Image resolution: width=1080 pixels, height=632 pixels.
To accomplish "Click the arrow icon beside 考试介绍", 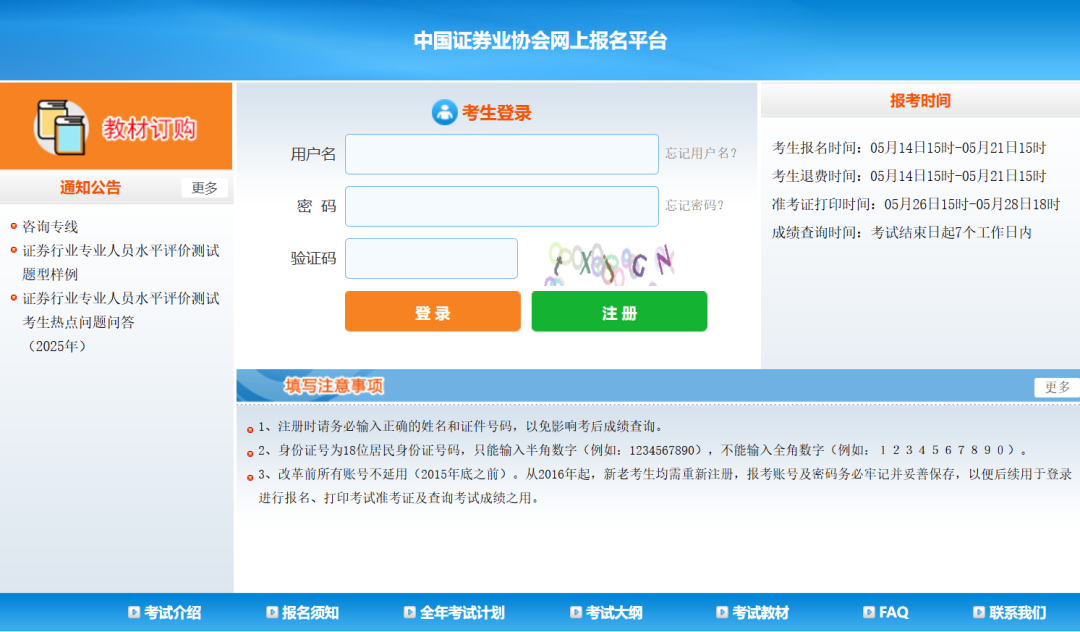I will 134,612.
